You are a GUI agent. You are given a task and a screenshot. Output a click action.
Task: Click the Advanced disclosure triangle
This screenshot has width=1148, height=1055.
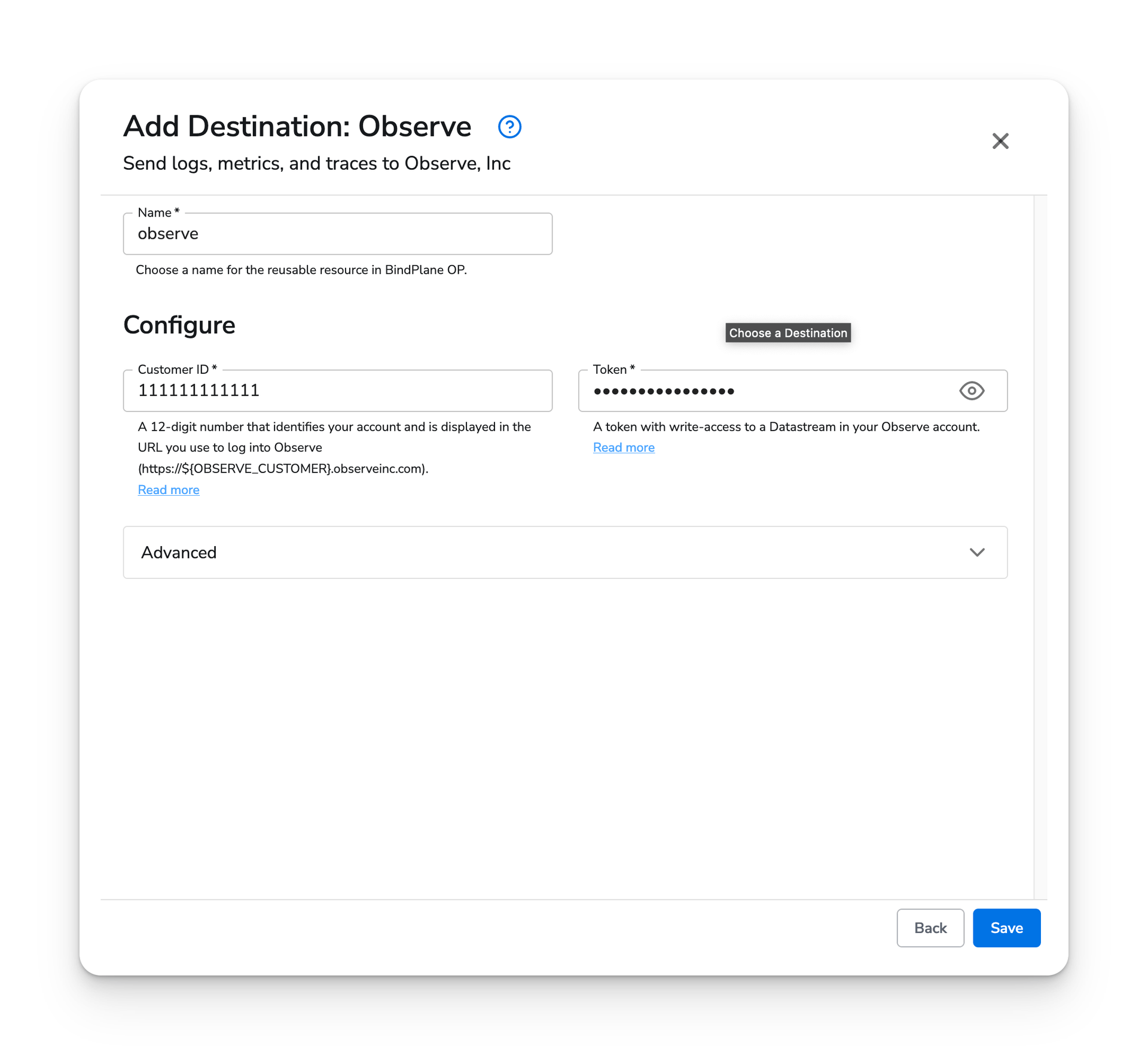(977, 551)
